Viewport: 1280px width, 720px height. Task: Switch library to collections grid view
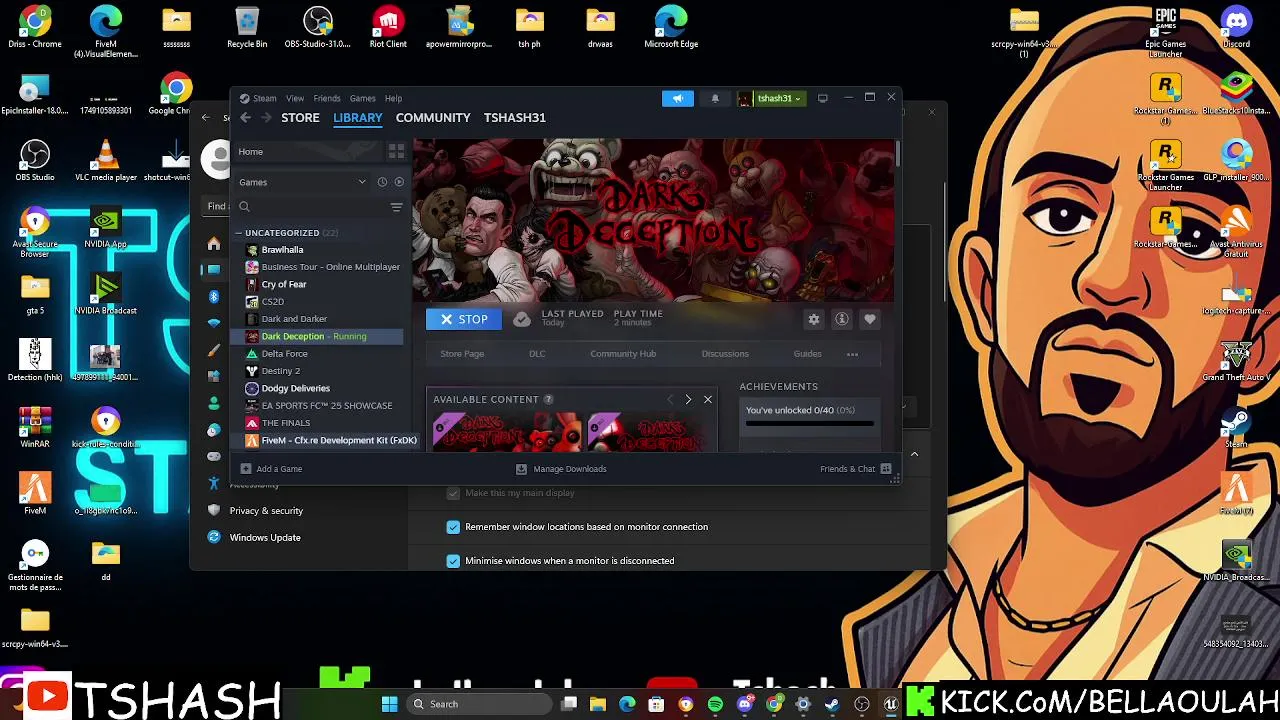(x=396, y=152)
